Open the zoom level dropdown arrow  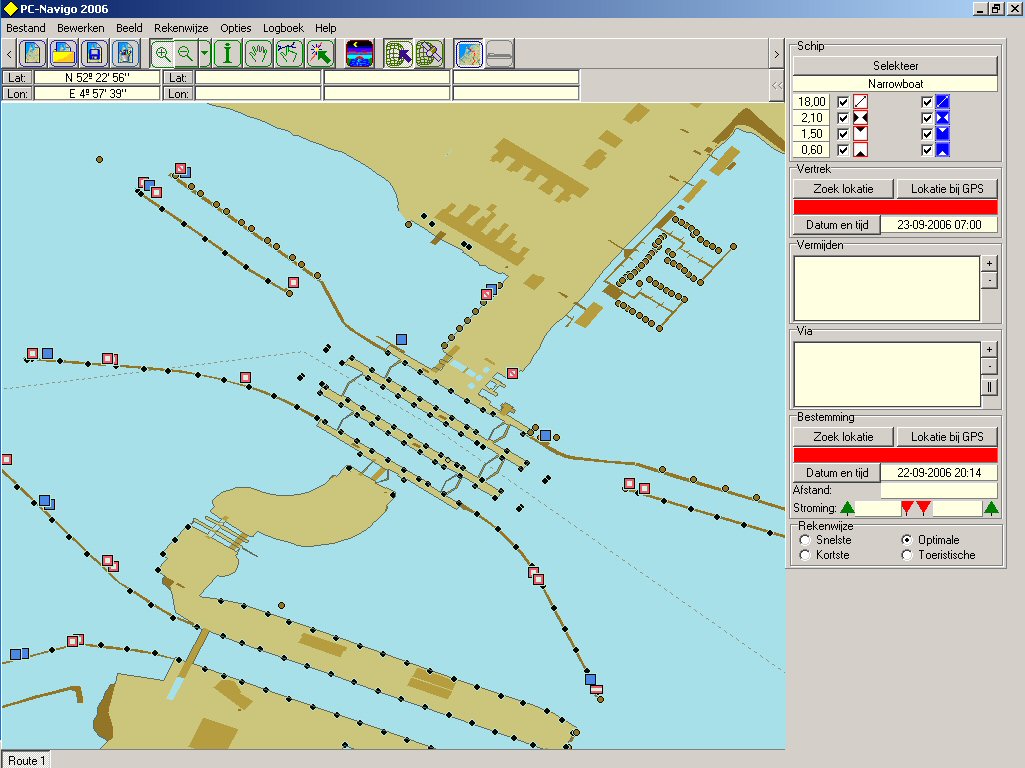pyautogui.click(x=204, y=54)
